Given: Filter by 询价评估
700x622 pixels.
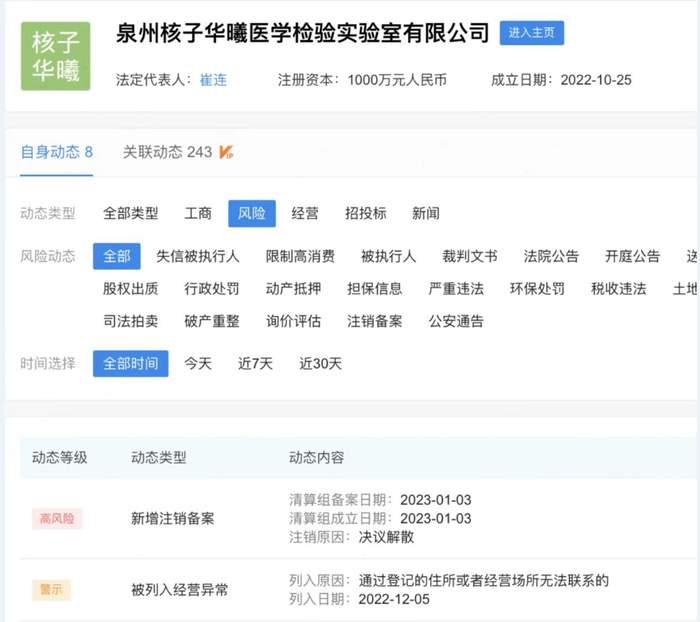Looking at the screenshot, I should [x=293, y=321].
